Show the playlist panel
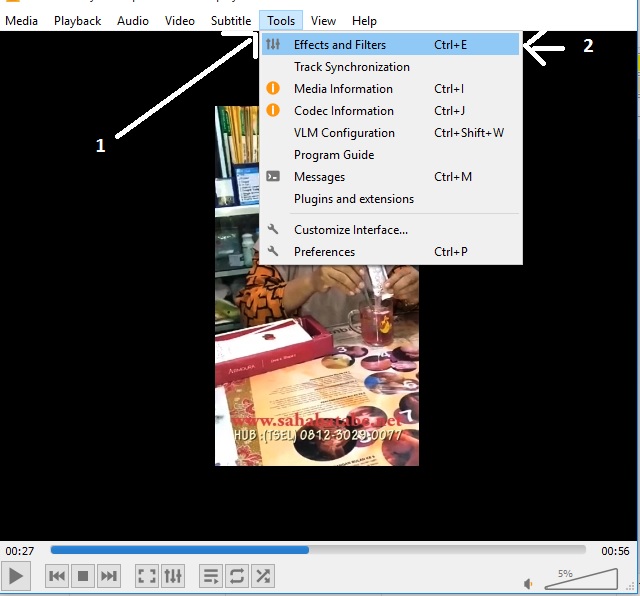Image resolution: width=640 pixels, height=596 pixels. point(211,576)
